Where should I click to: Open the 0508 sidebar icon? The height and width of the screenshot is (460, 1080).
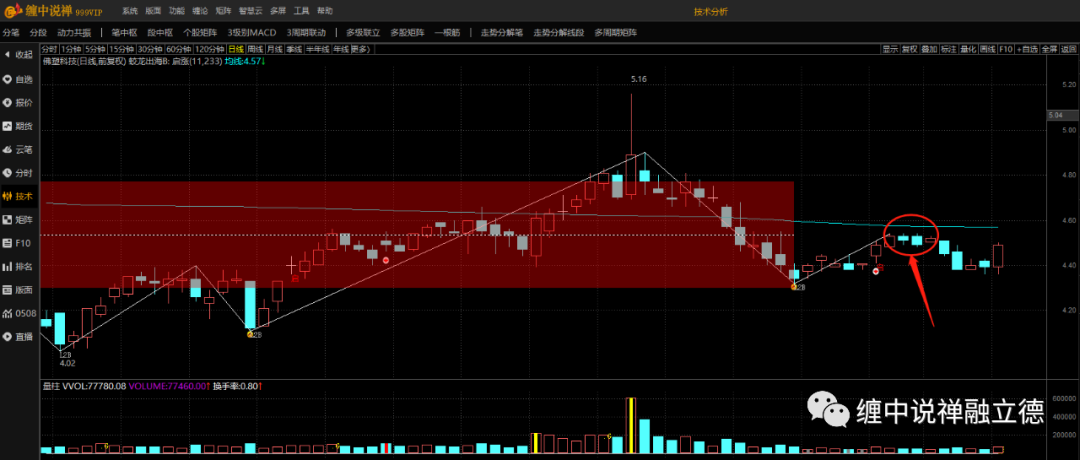pyautogui.click(x=7, y=313)
